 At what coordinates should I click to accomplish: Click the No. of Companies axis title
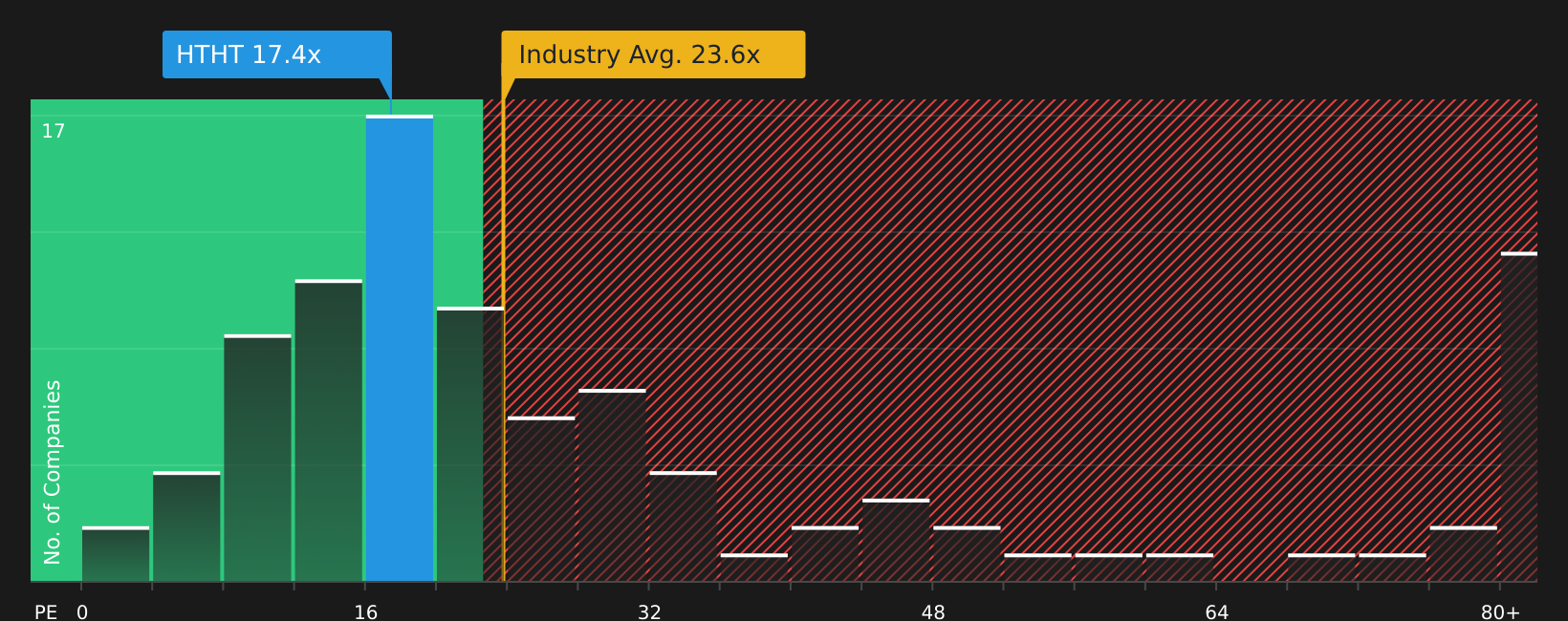pyautogui.click(x=53, y=472)
